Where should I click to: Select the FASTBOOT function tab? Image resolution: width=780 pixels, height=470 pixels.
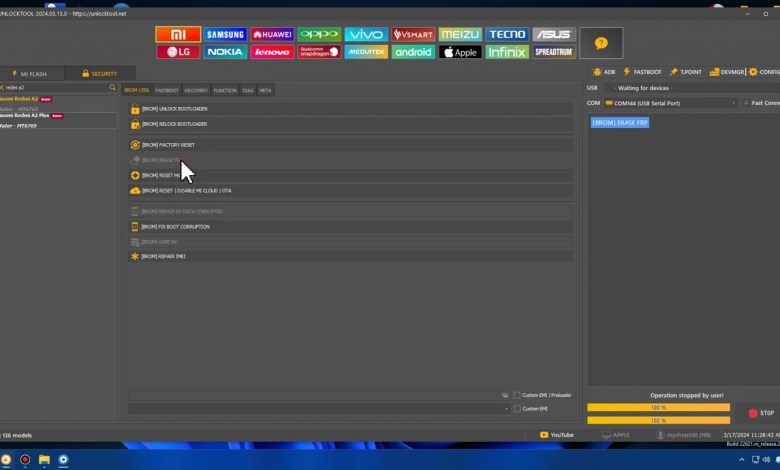[167, 91]
